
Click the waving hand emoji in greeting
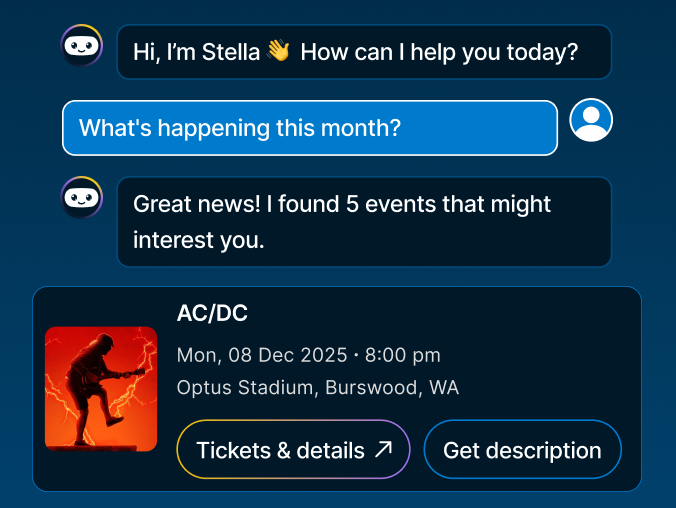pos(278,52)
